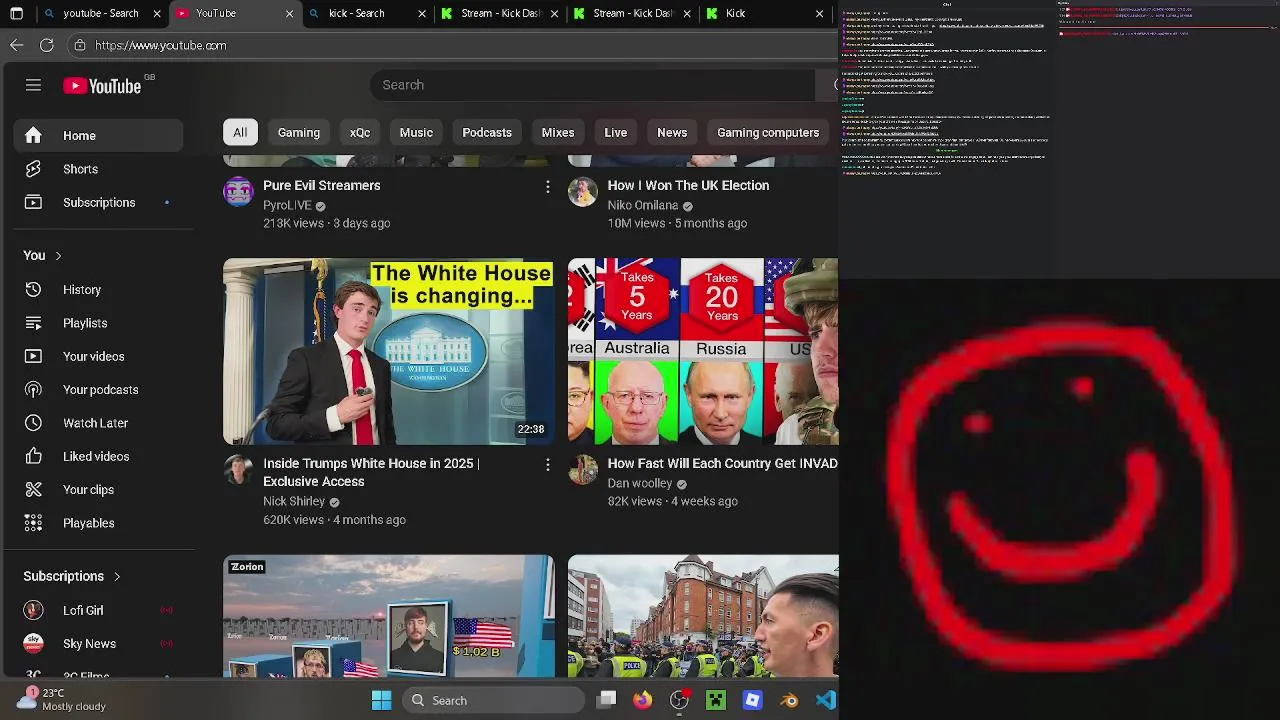Open Shorts from the sidebar
Viewport: 1280px width, 720px height.
(x=98, y=169)
